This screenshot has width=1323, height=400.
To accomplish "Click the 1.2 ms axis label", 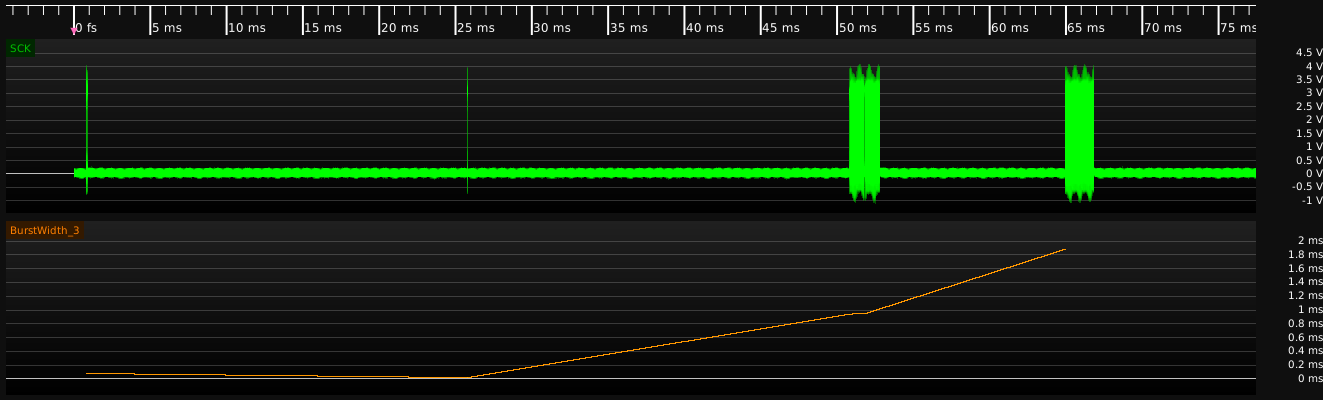I will 1305,295.
